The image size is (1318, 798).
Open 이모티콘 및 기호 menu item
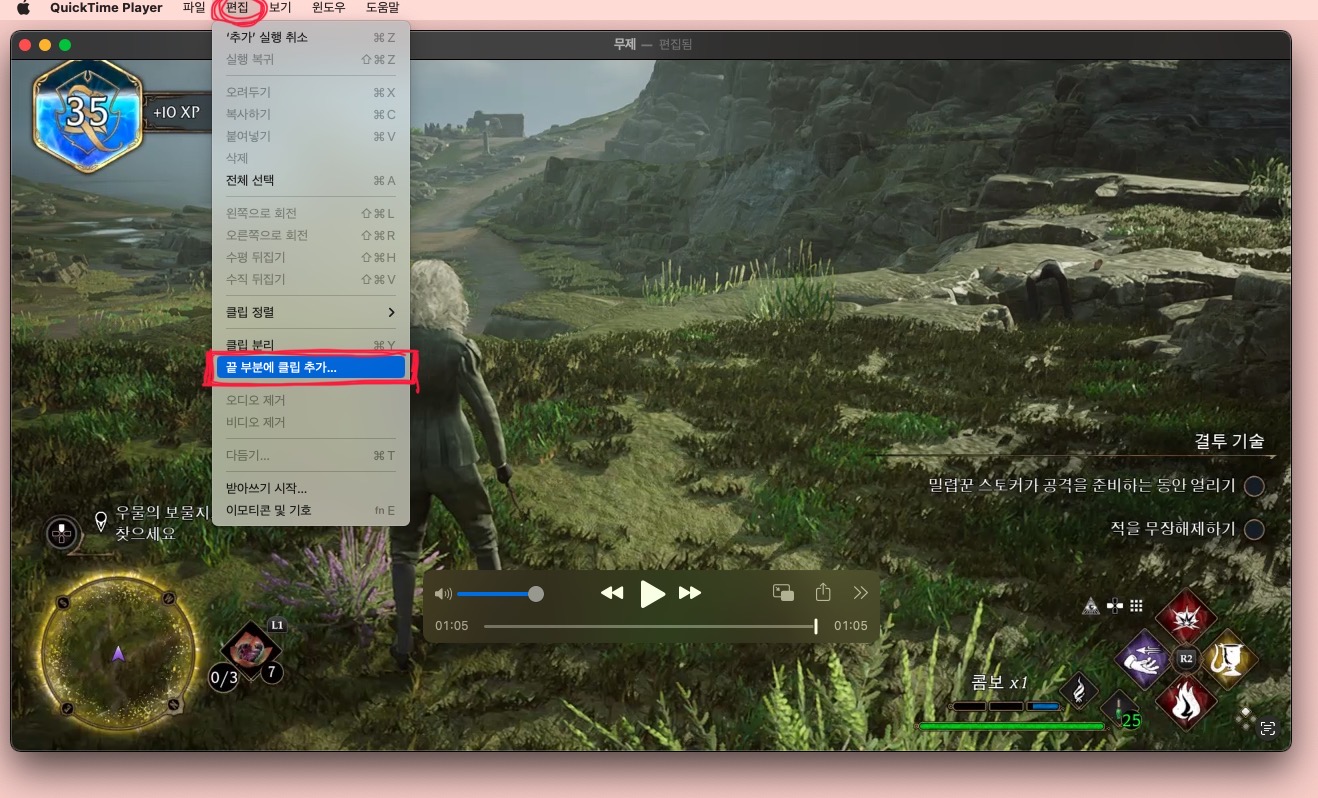[x=311, y=510]
